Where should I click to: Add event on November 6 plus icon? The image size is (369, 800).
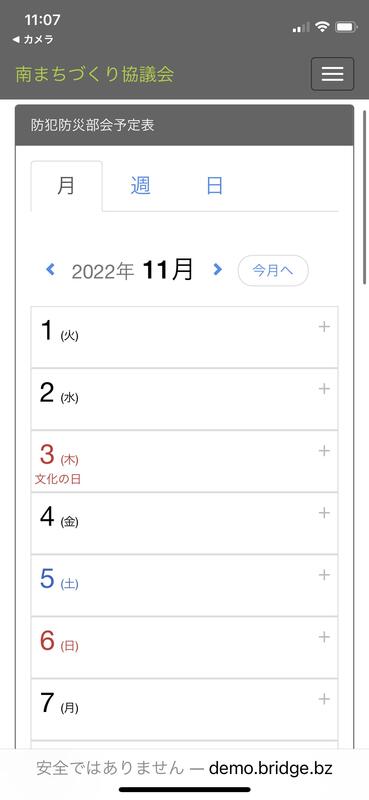[x=324, y=637]
